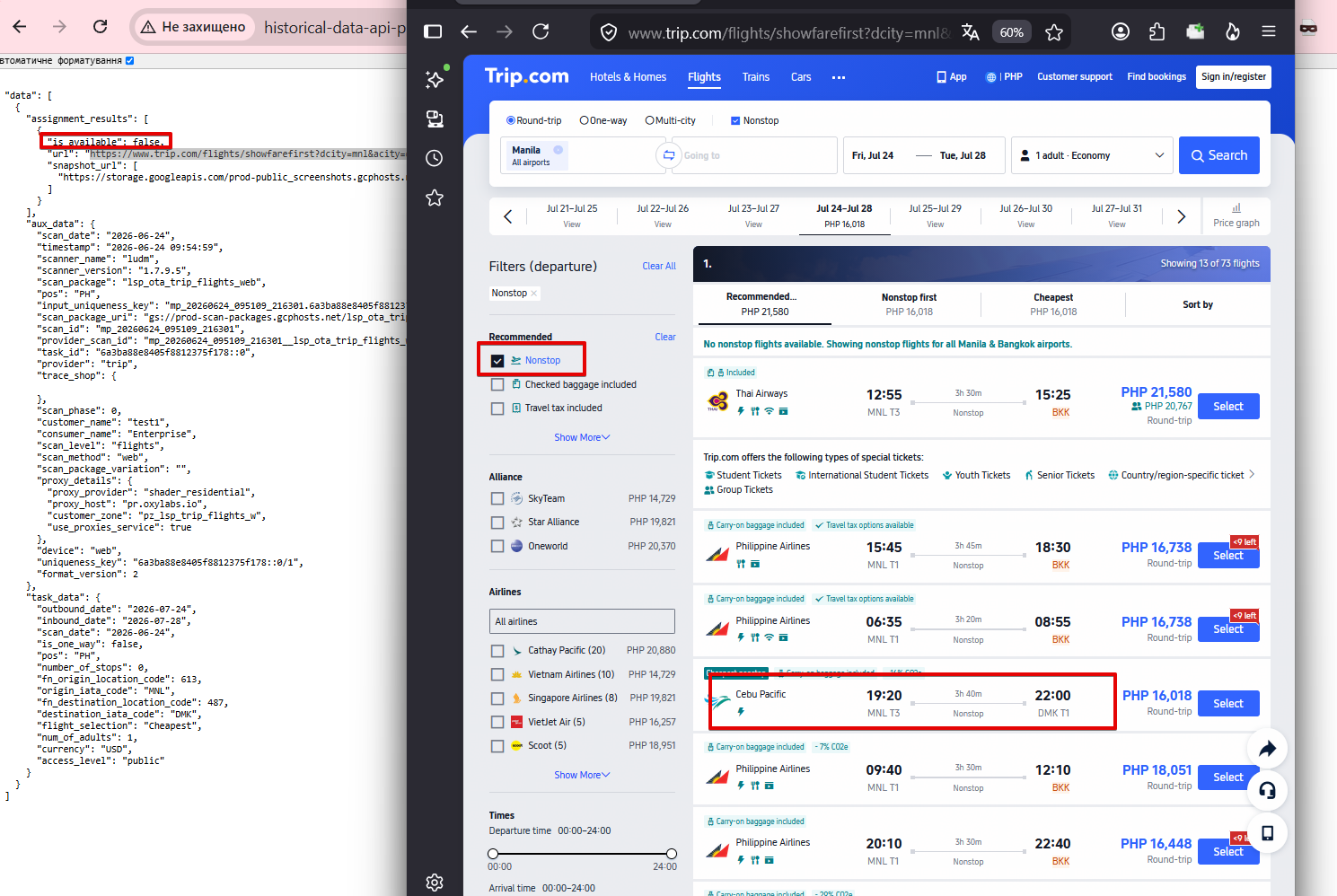Screen dimensions: 1337x896
Task: Open the extensions puzzle icon
Action: (x=1157, y=31)
